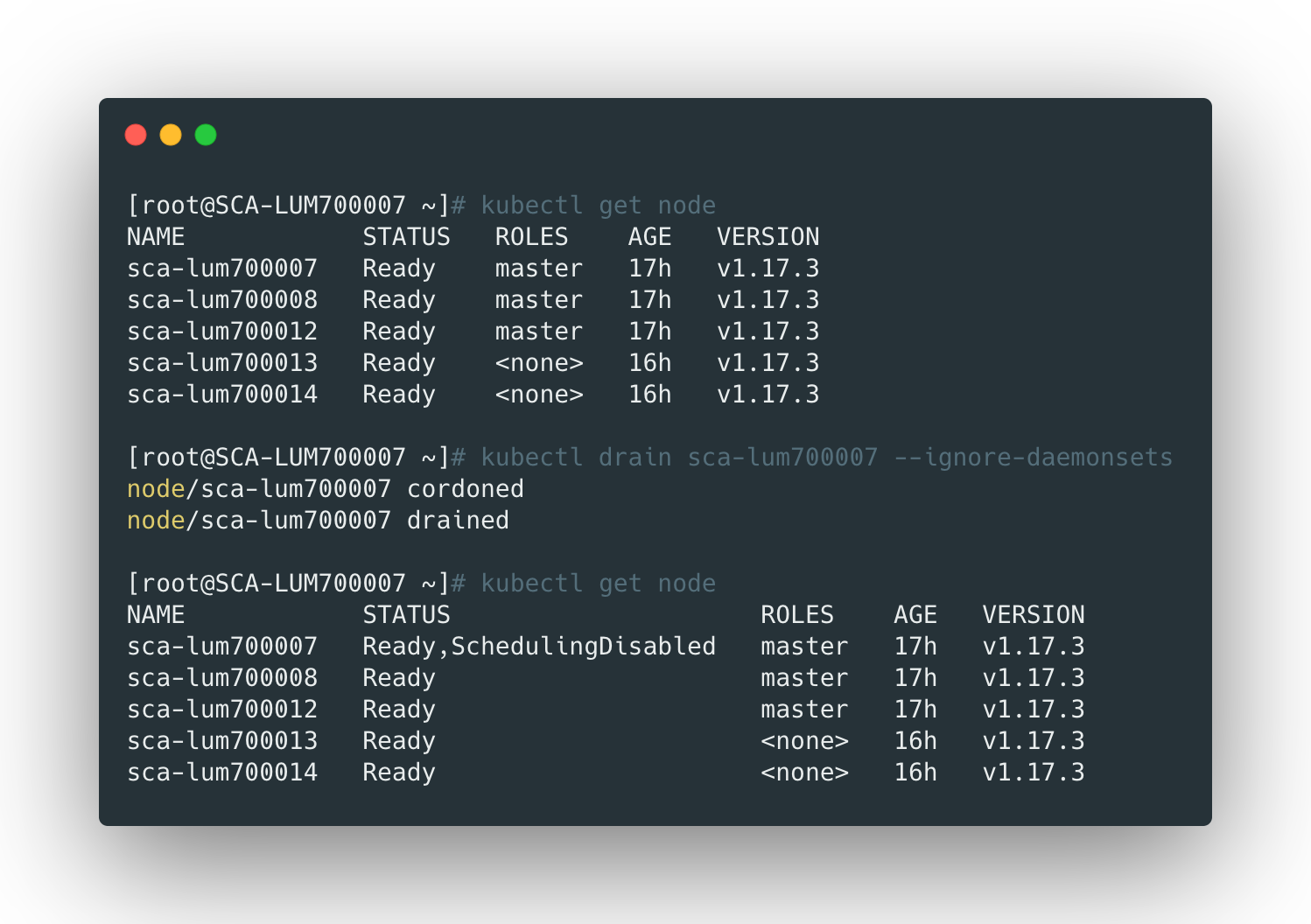This screenshot has width=1311, height=924.
Task: Click the yellow minimize window button
Action: click(171, 135)
